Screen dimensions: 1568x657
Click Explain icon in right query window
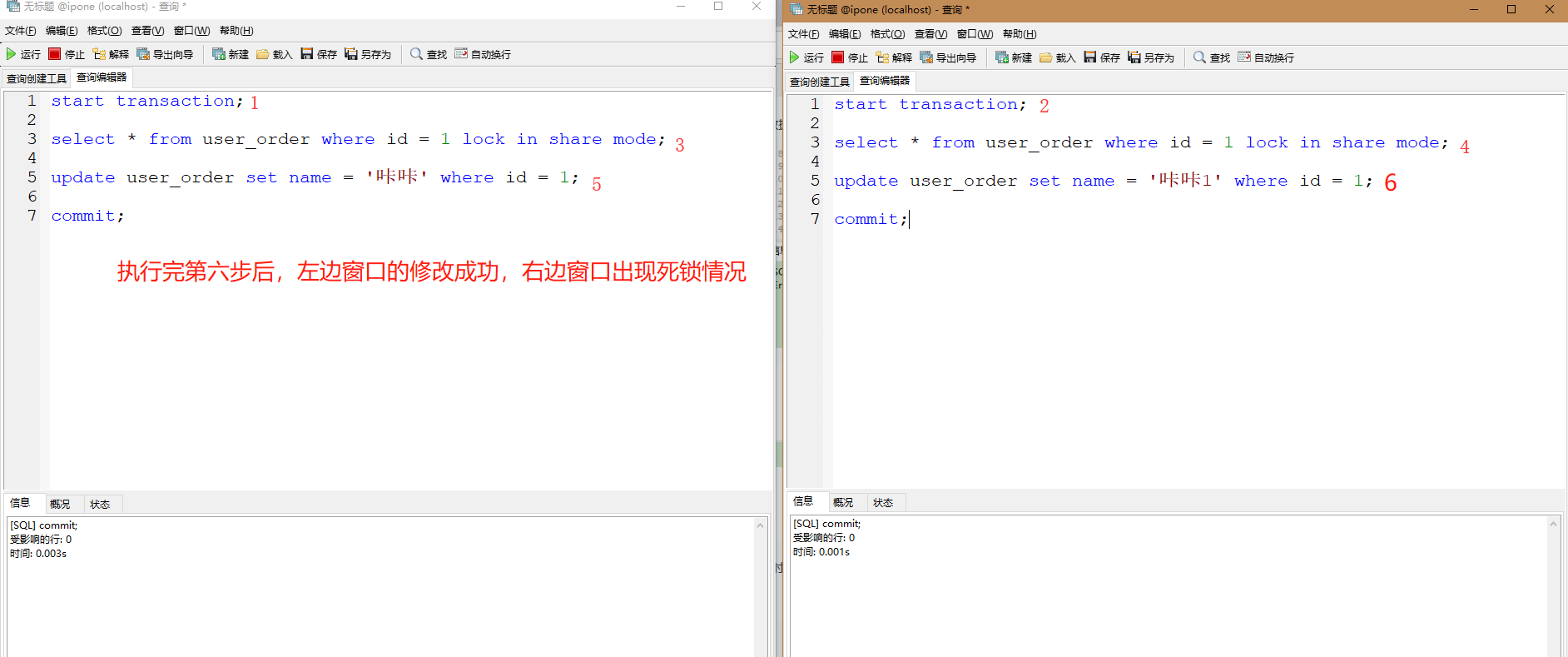pyautogui.click(x=882, y=57)
